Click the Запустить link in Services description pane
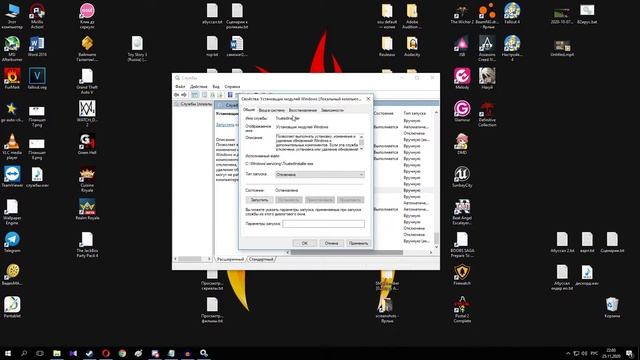 click(225, 124)
